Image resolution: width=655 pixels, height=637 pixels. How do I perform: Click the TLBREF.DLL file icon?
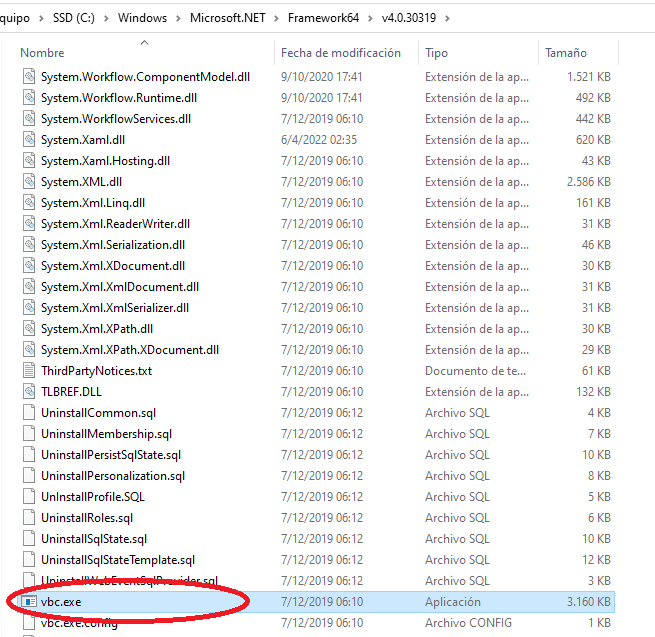click(29, 392)
